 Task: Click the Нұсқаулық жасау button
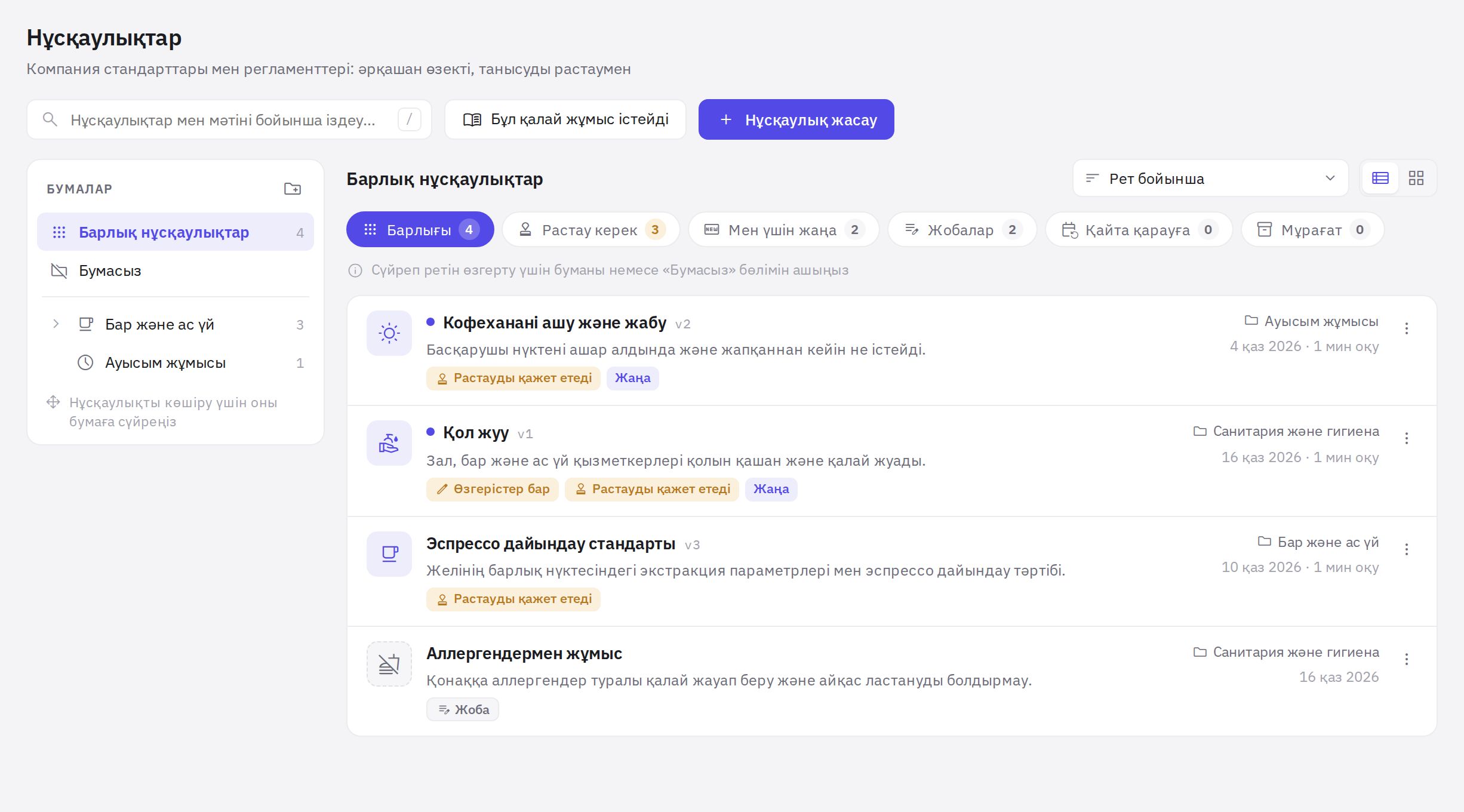click(796, 119)
